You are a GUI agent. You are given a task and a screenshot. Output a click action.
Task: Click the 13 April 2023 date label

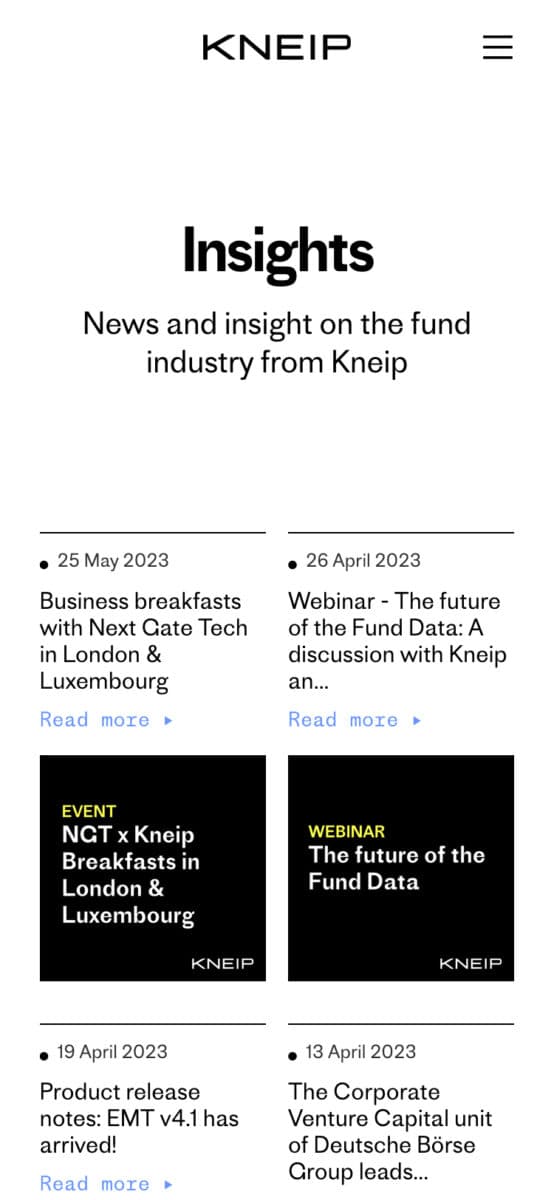361,1052
